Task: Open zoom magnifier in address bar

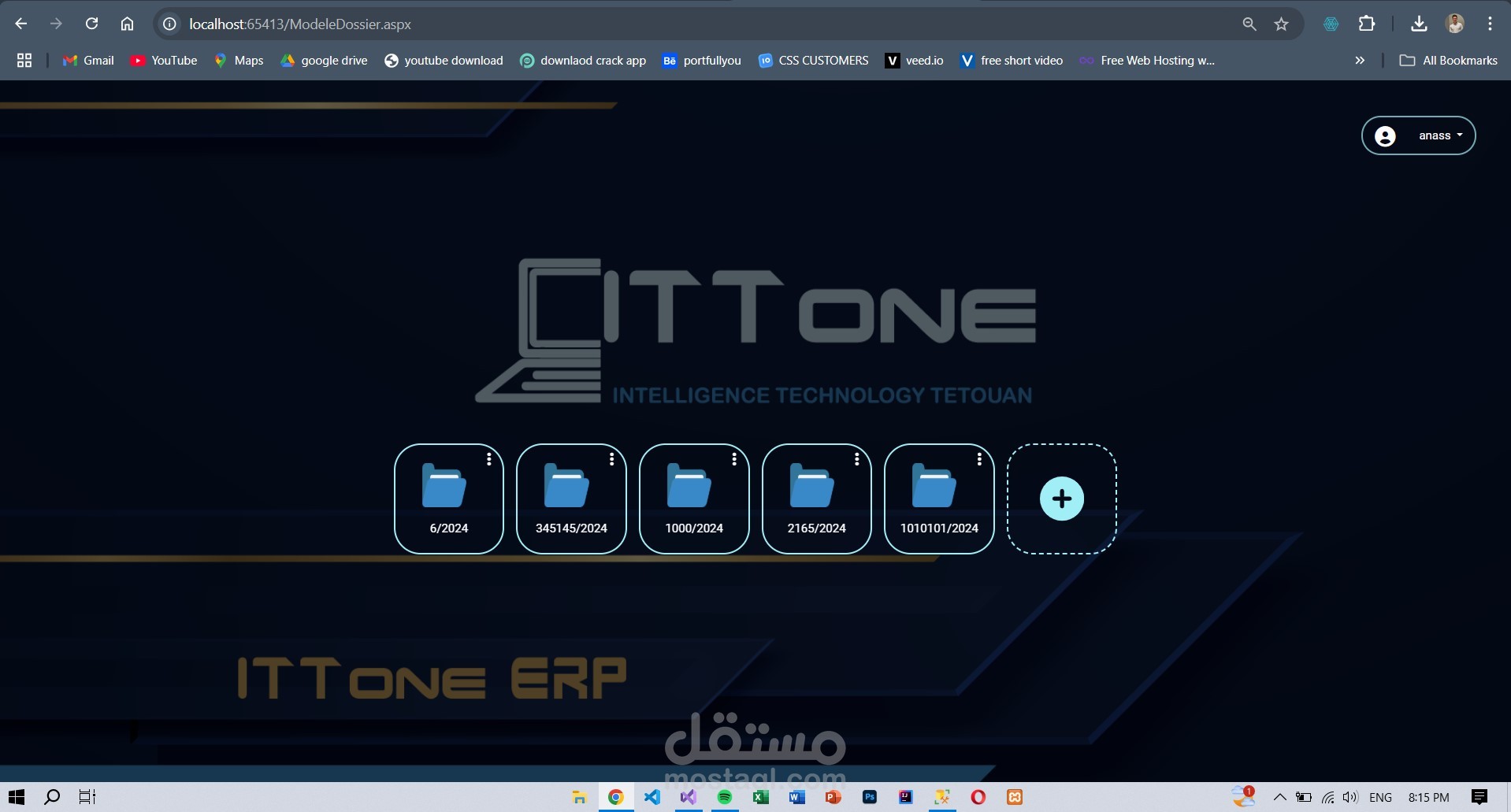Action: [x=1249, y=24]
